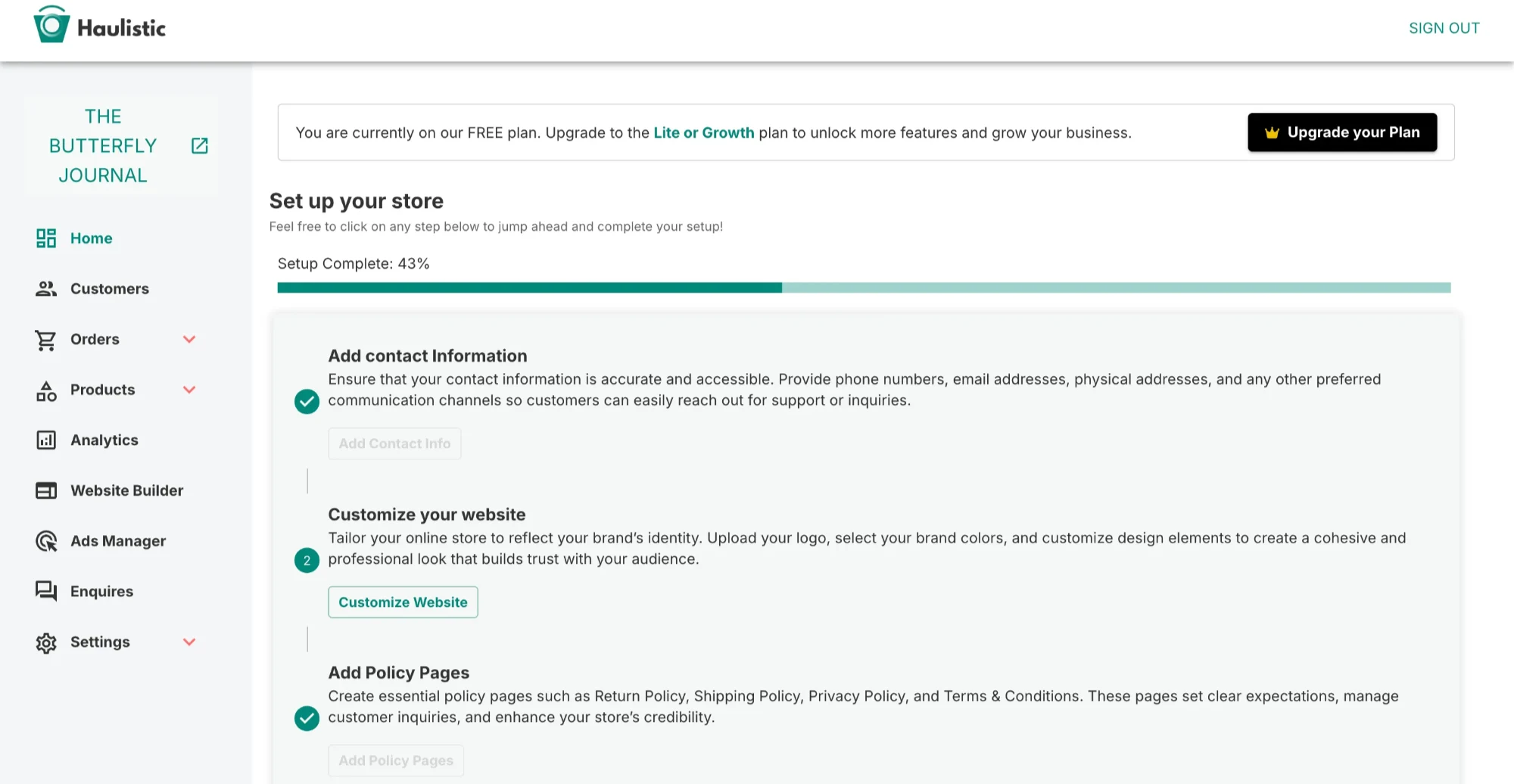
Task: Click the Add contact Information checkmark
Action: point(307,401)
